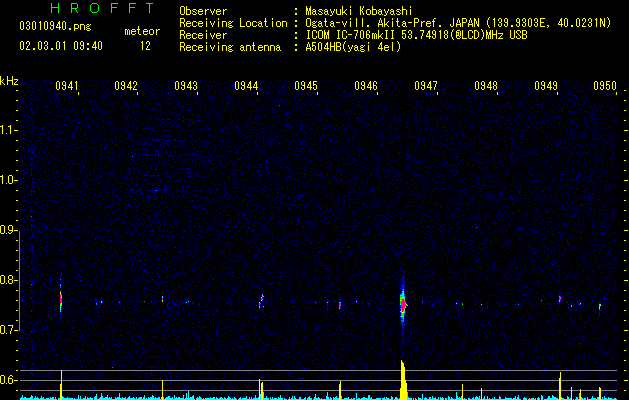Click the date stamp 02.03.01 09:40
Image resolution: width=629 pixels, height=400 pixels.
point(61,46)
